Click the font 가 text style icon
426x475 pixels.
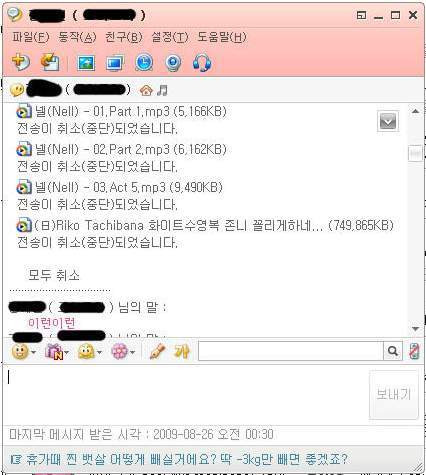182,351
